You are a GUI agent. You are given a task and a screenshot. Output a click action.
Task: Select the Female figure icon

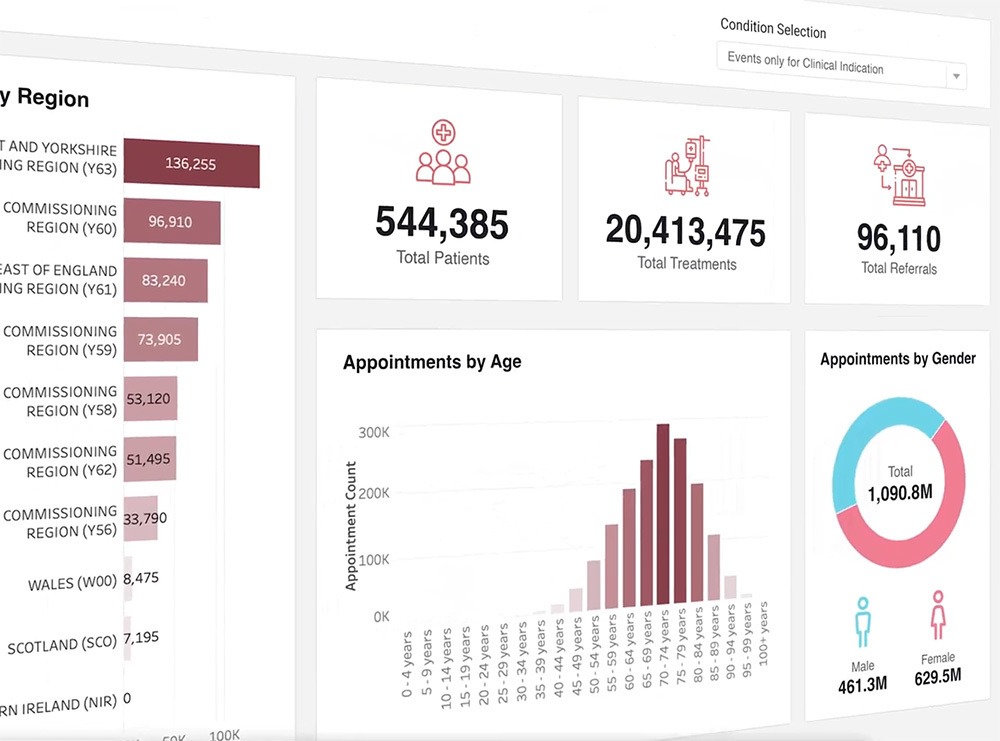(937, 615)
